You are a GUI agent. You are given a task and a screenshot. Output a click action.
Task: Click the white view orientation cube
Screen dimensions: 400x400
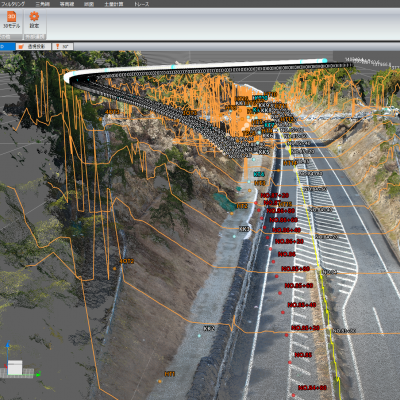pyautogui.click(x=15, y=367)
